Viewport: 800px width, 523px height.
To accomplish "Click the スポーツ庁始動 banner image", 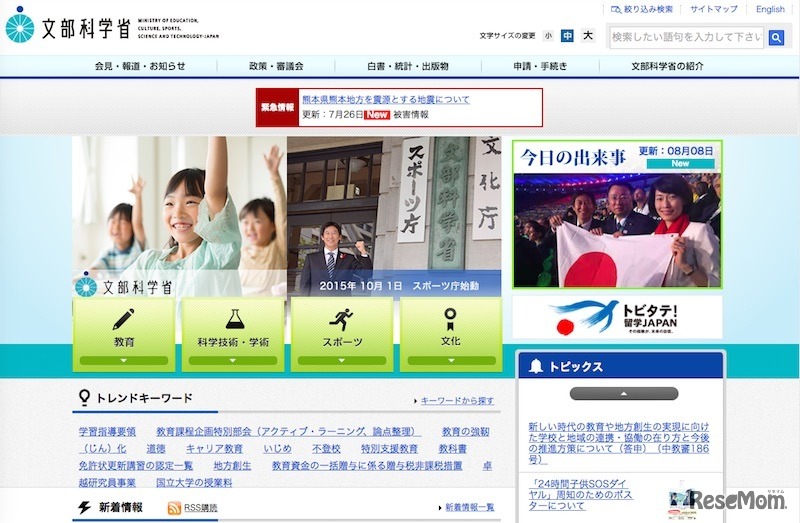I will coord(394,216).
